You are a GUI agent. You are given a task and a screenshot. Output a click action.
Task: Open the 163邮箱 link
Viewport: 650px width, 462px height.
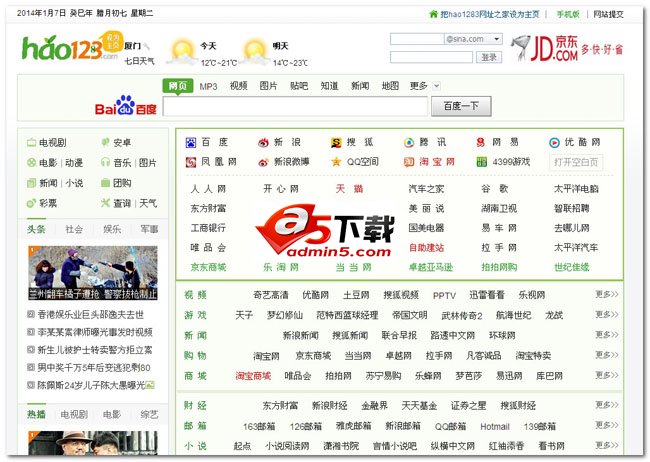(x=259, y=426)
